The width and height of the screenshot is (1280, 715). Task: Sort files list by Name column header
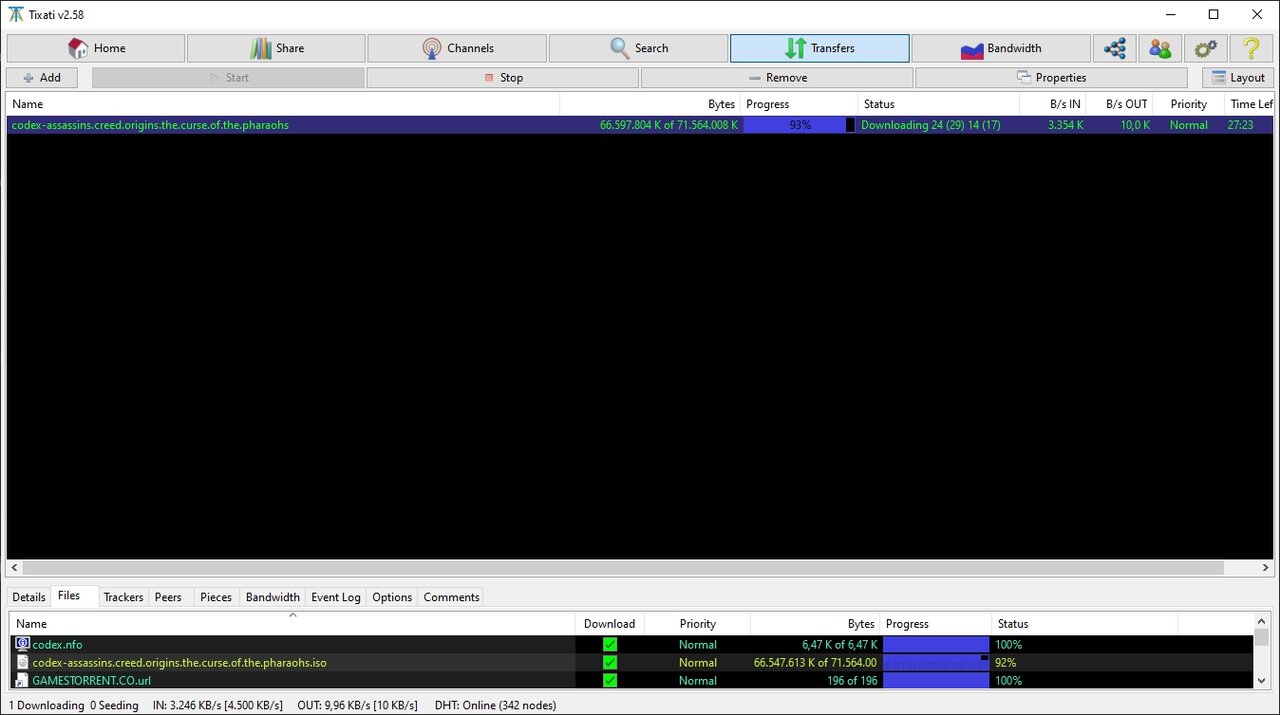click(293, 624)
